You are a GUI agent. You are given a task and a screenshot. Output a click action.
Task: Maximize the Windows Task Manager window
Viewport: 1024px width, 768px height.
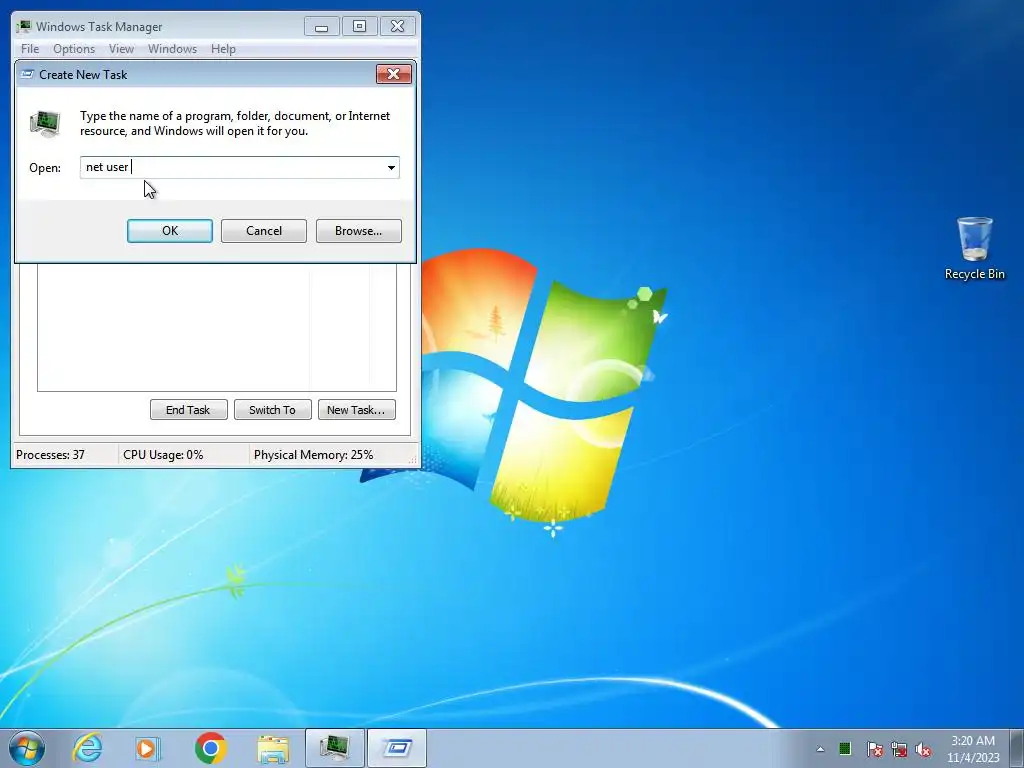(x=359, y=26)
